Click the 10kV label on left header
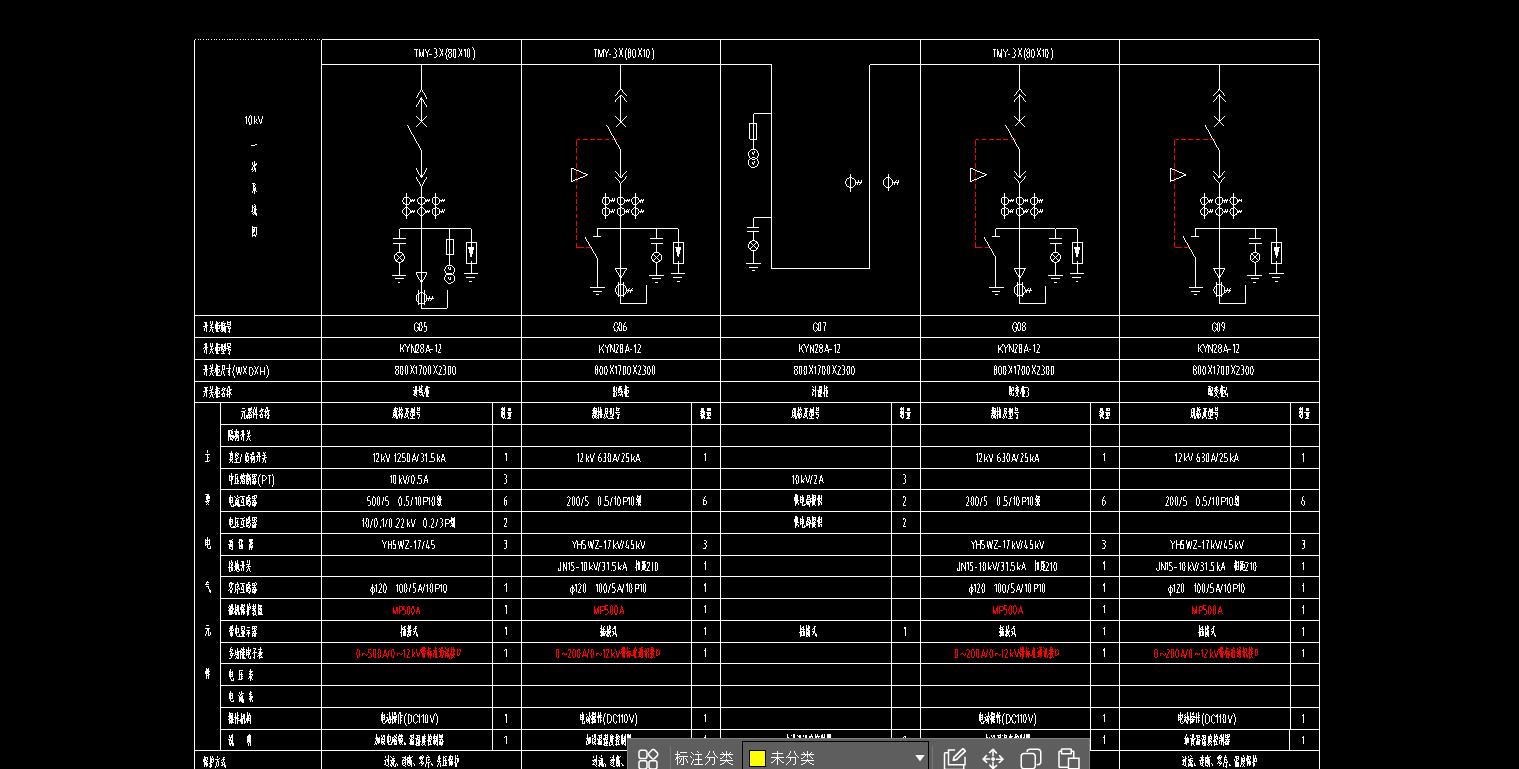The image size is (1519, 769). point(254,120)
